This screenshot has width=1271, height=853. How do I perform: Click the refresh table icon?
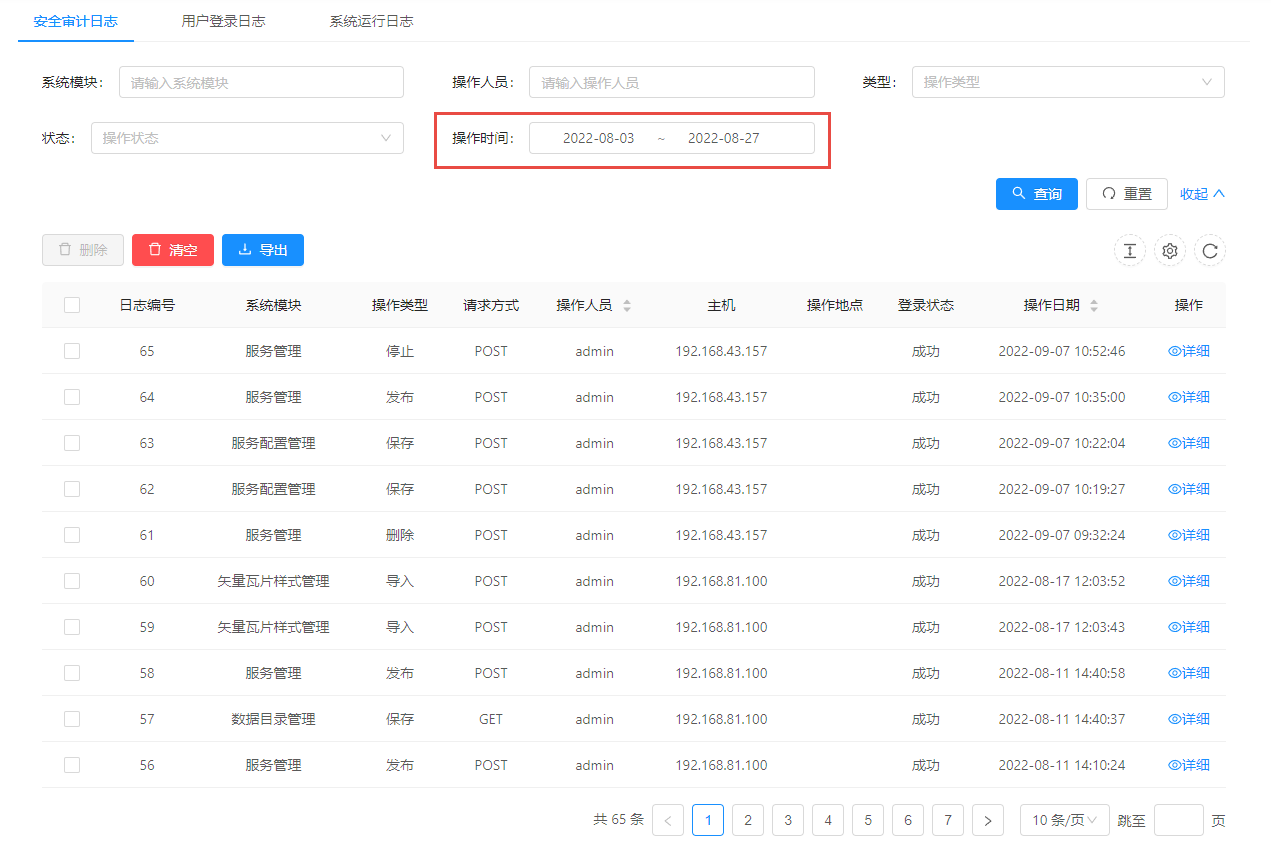pos(1209,251)
